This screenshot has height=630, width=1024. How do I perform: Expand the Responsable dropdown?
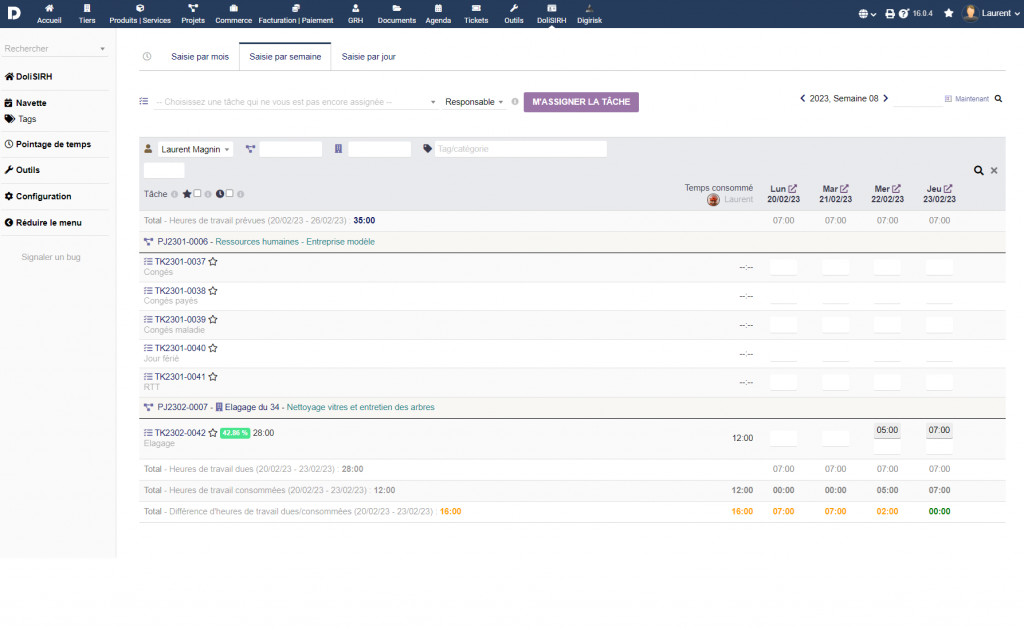pos(474,102)
